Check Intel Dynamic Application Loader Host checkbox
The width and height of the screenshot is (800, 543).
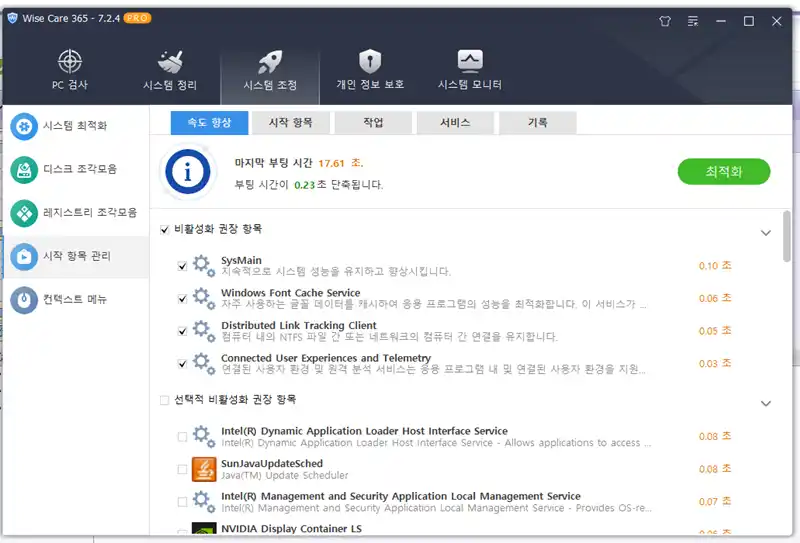click(x=182, y=437)
